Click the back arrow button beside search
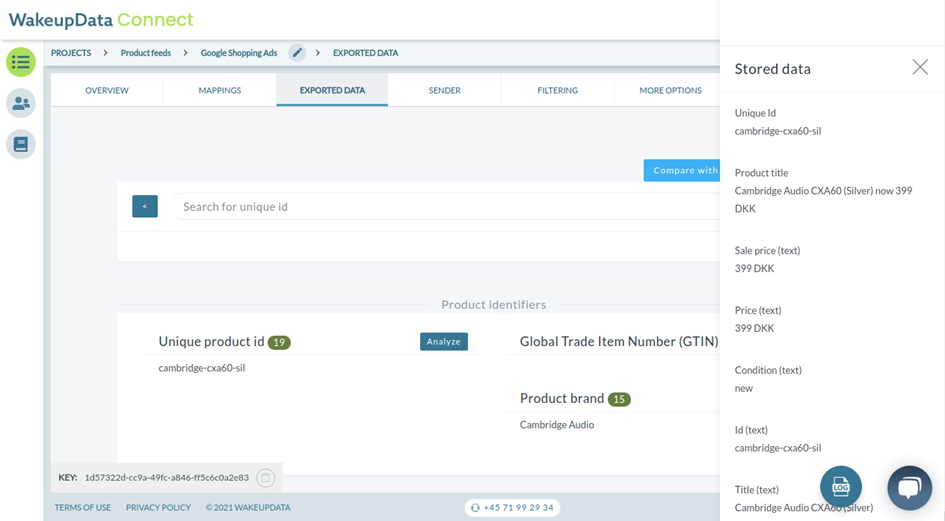This screenshot has width=945, height=521. pyautogui.click(x=145, y=206)
